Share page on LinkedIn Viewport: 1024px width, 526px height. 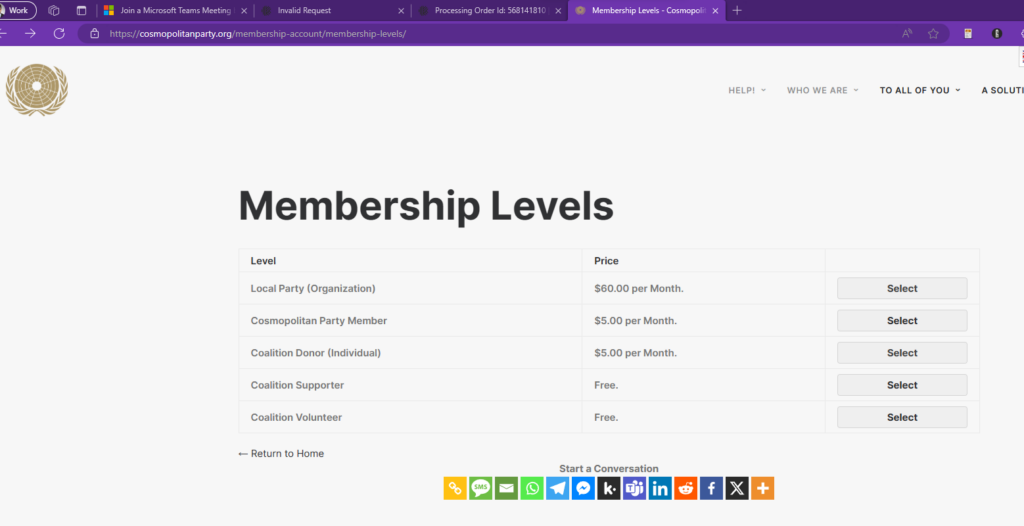[660, 488]
